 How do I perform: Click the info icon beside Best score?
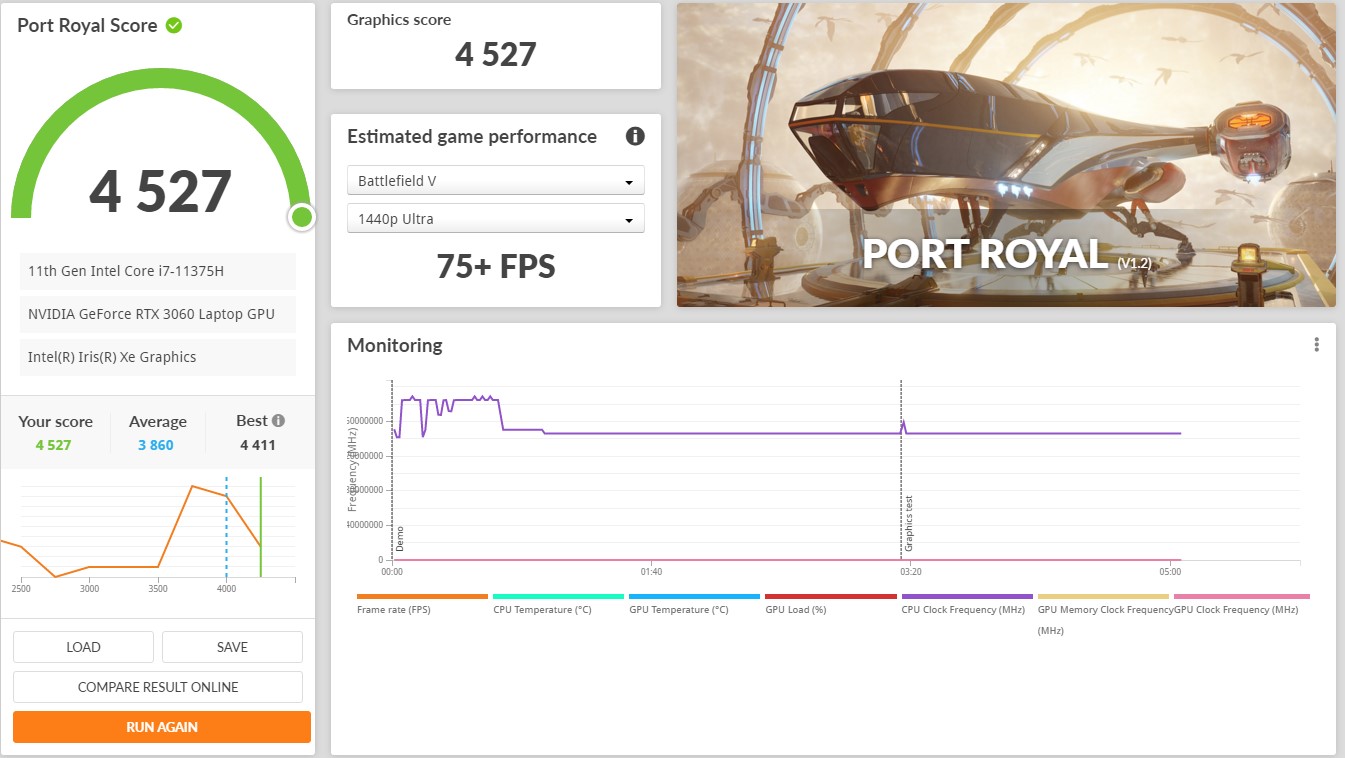(x=278, y=421)
